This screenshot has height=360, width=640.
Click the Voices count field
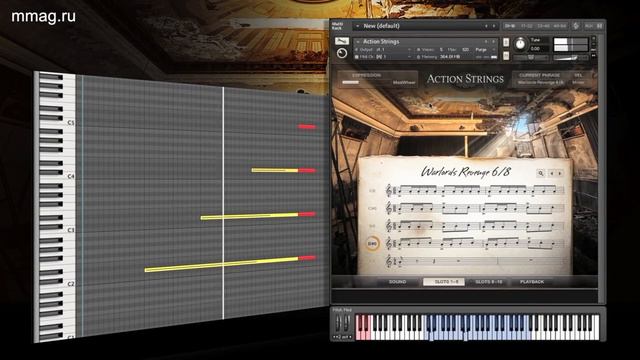point(441,49)
